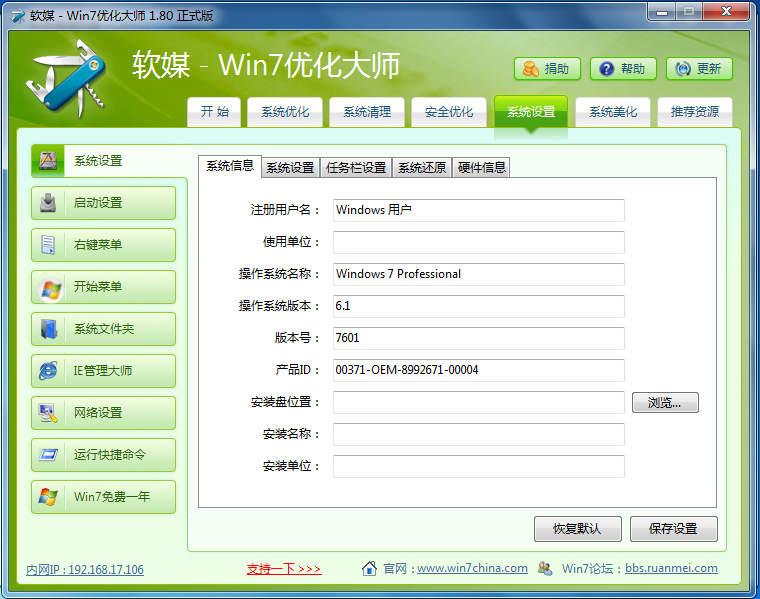Switch to 系统设置 sub-tab
760x599 pixels.
pyautogui.click(x=290, y=168)
